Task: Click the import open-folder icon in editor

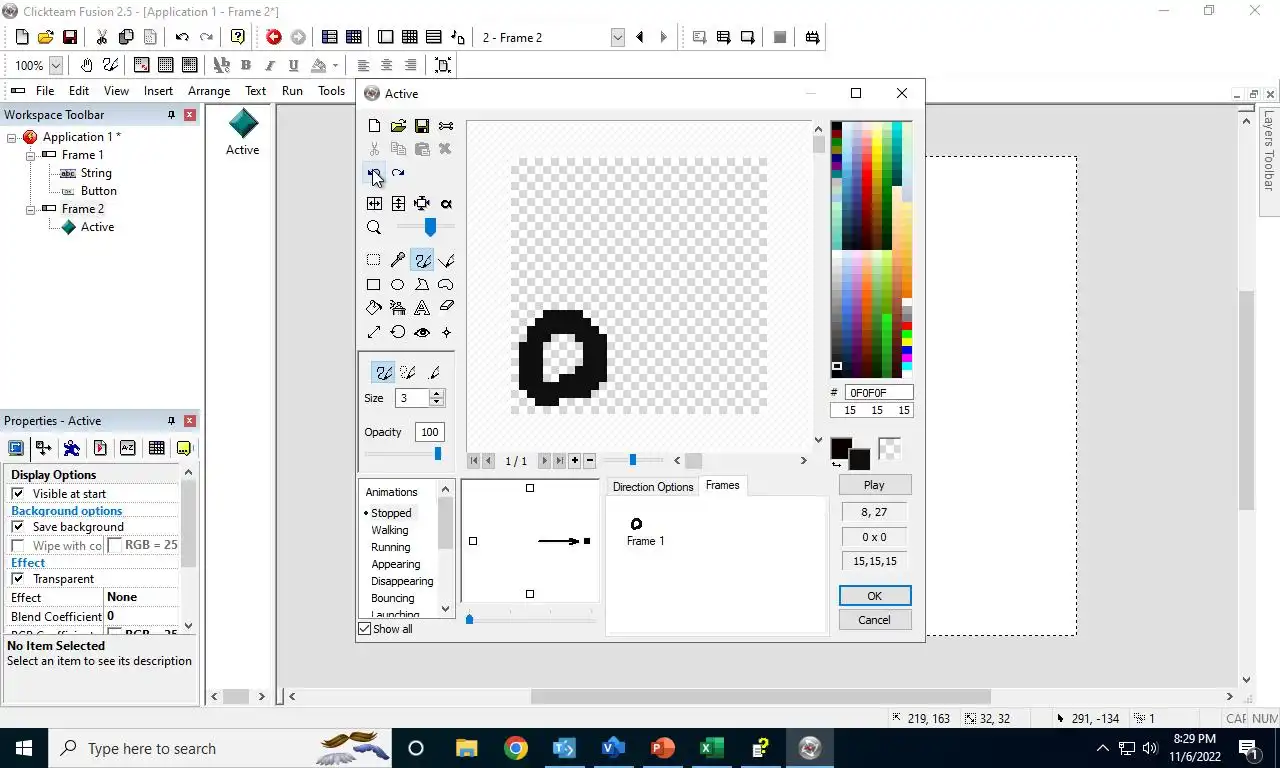Action: pos(398,126)
